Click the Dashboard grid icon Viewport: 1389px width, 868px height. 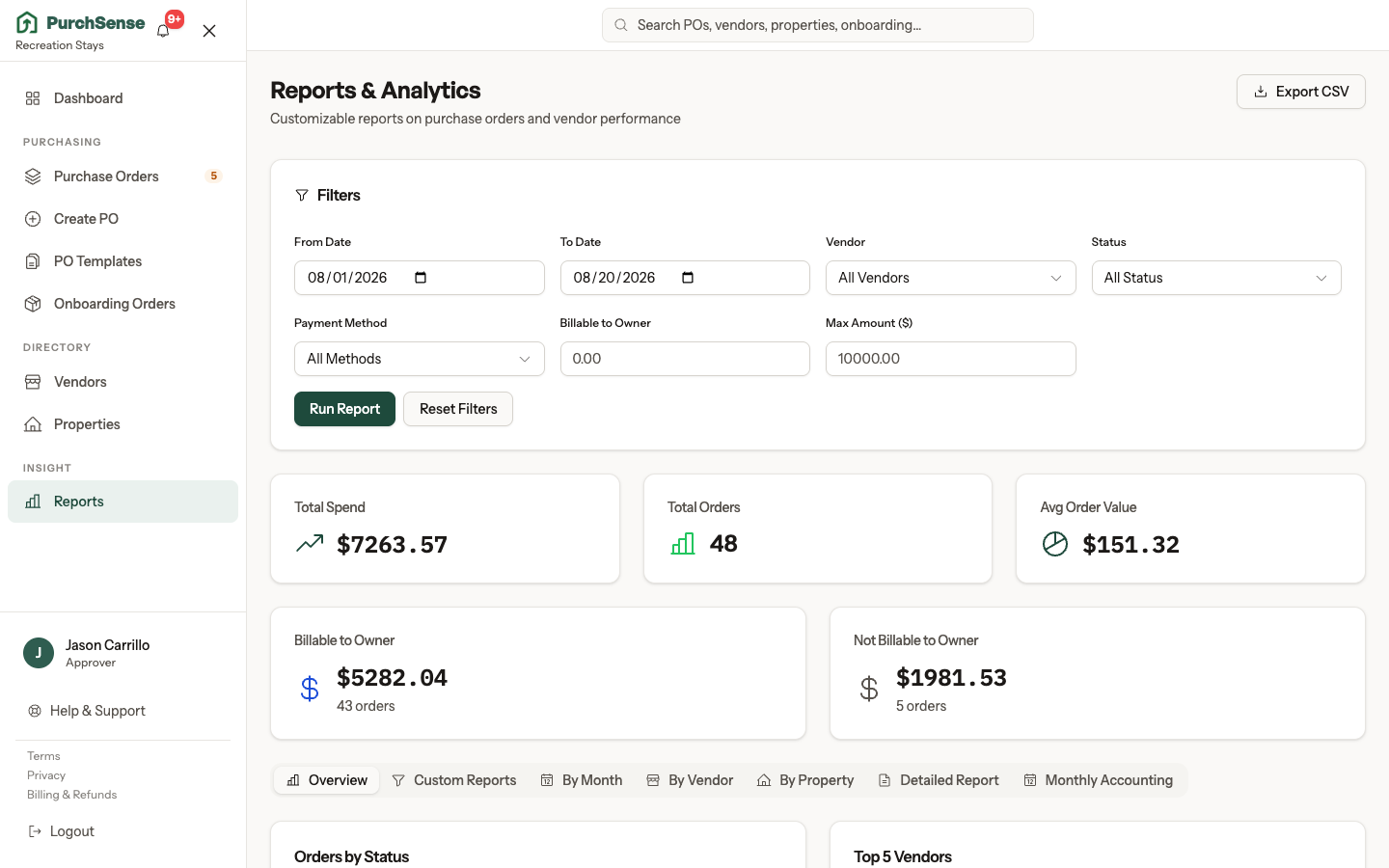pos(33,98)
